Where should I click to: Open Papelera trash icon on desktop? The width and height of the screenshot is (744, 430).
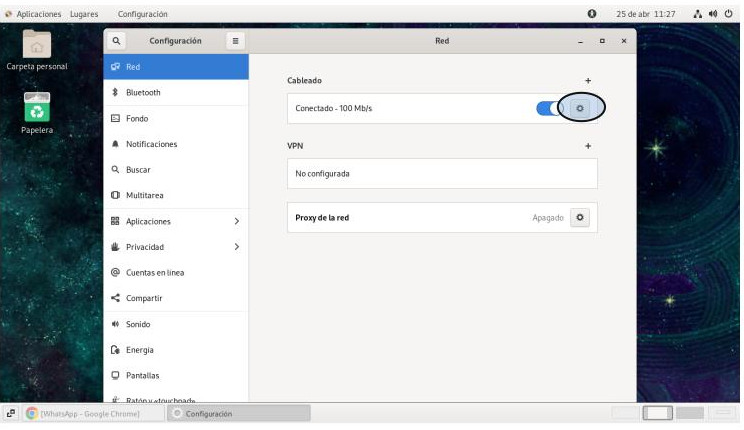click(x=37, y=109)
